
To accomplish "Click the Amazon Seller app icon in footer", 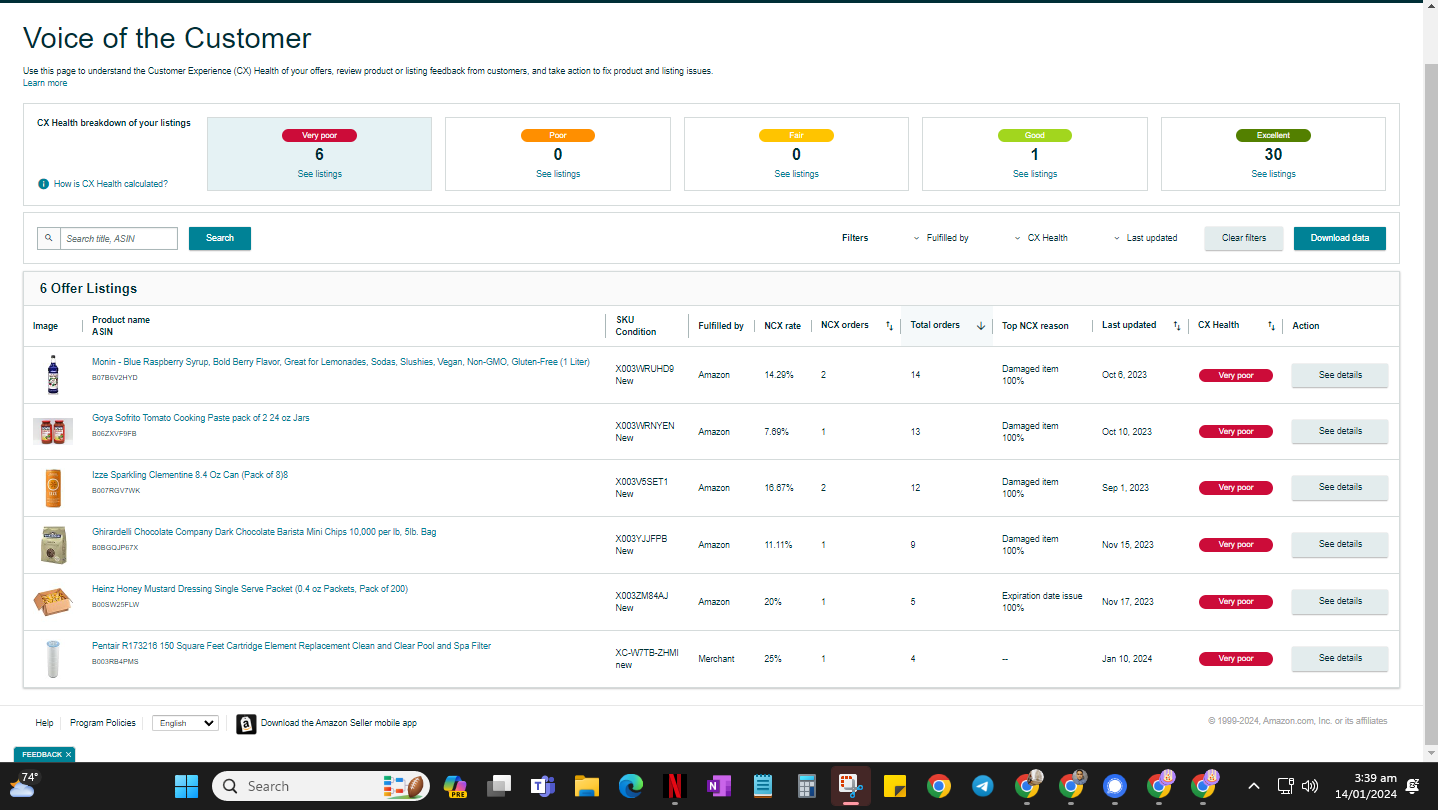I will 246,724.
